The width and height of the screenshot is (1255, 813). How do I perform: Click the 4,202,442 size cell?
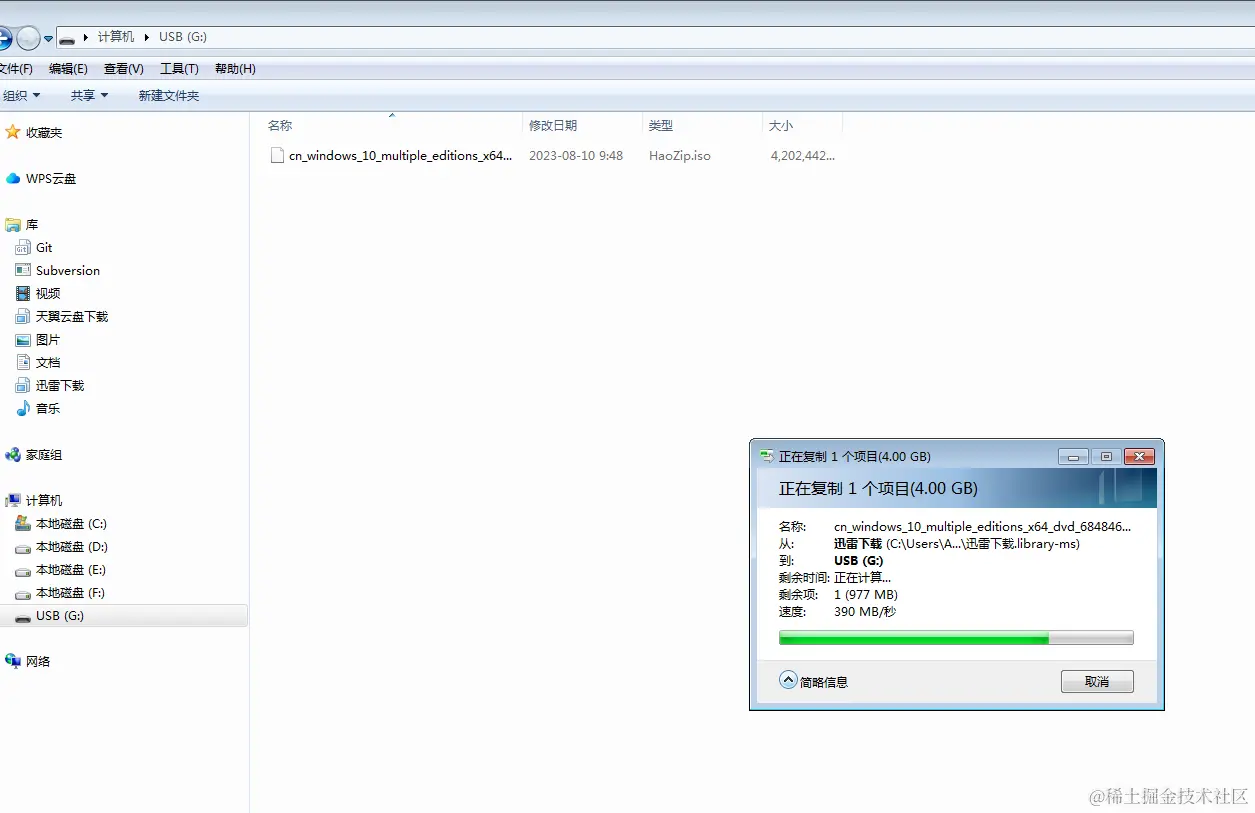point(803,156)
